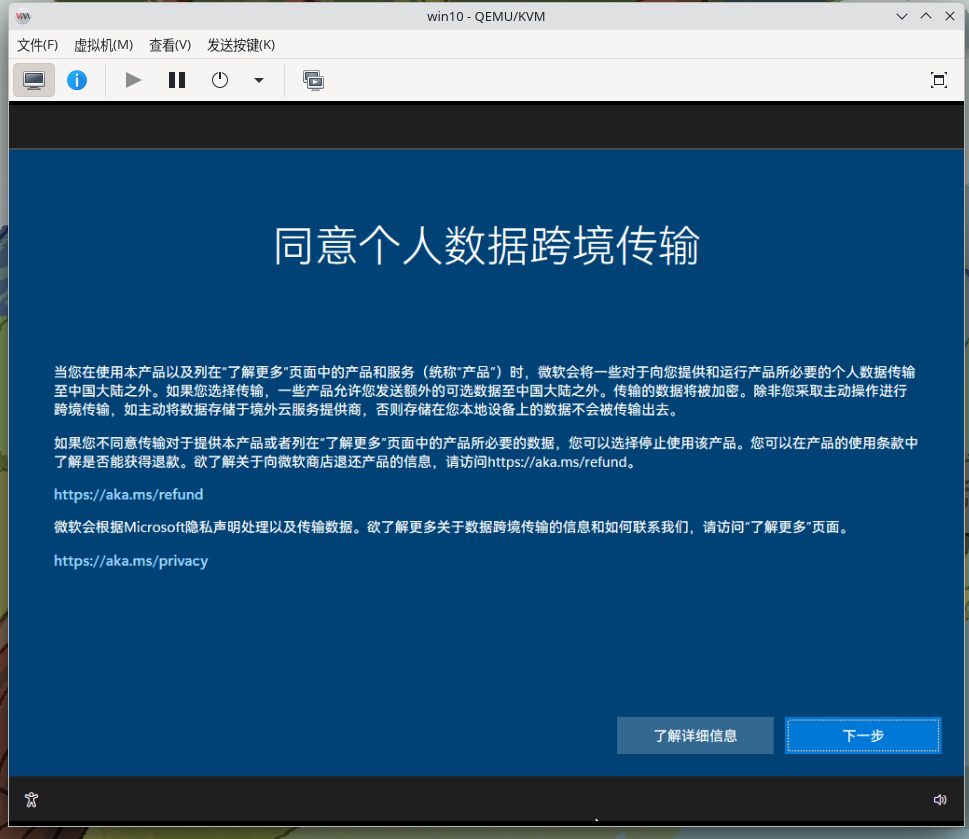Viewport: 969px width, 839px height.
Task: Shut down the virtual machine power icon
Action: click(x=219, y=80)
